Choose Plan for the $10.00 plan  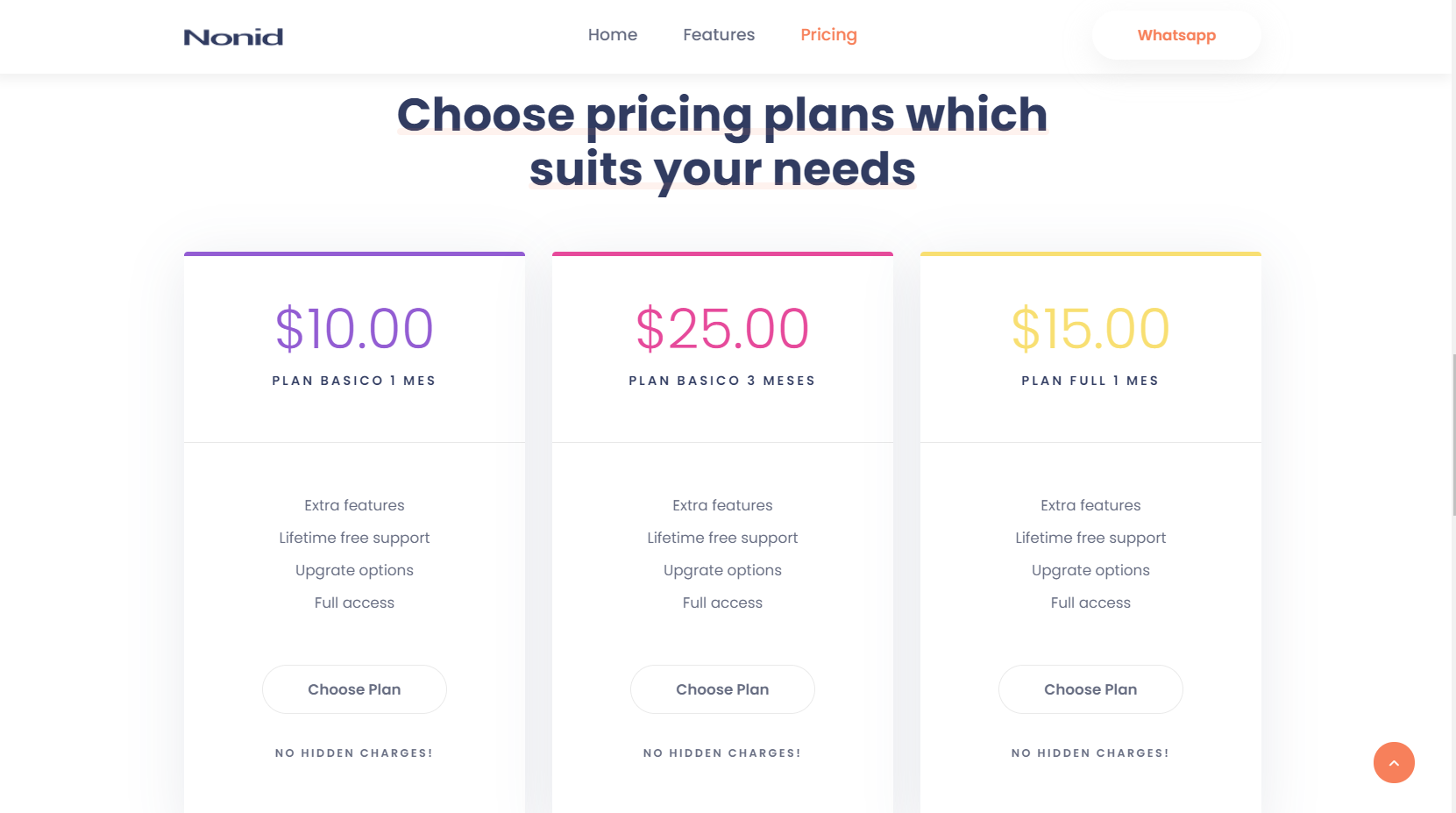(354, 689)
